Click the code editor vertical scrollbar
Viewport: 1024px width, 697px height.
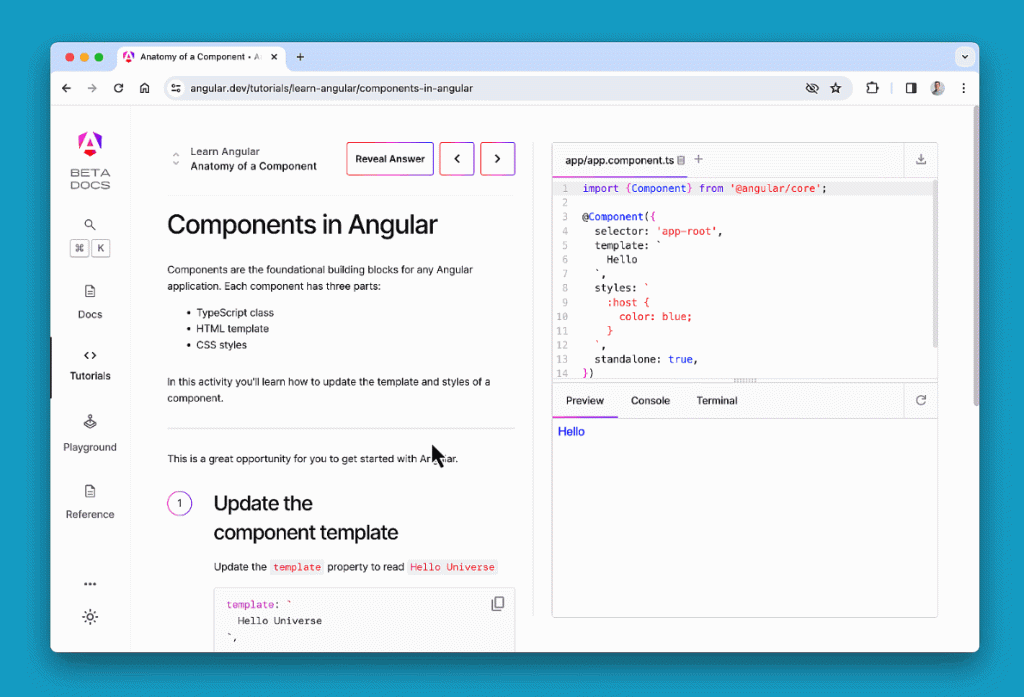point(935,263)
